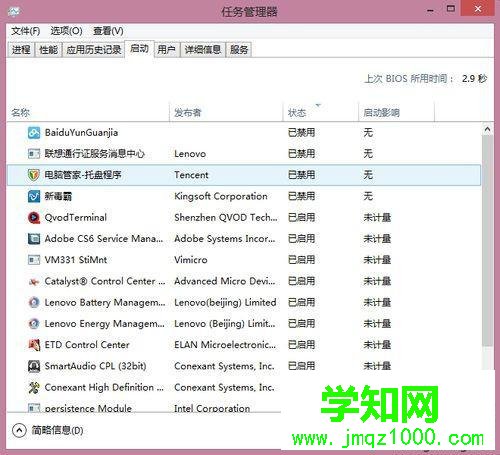
Task: Select the Lenovo Energy Managem... entry name
Action: click(104, 324)
